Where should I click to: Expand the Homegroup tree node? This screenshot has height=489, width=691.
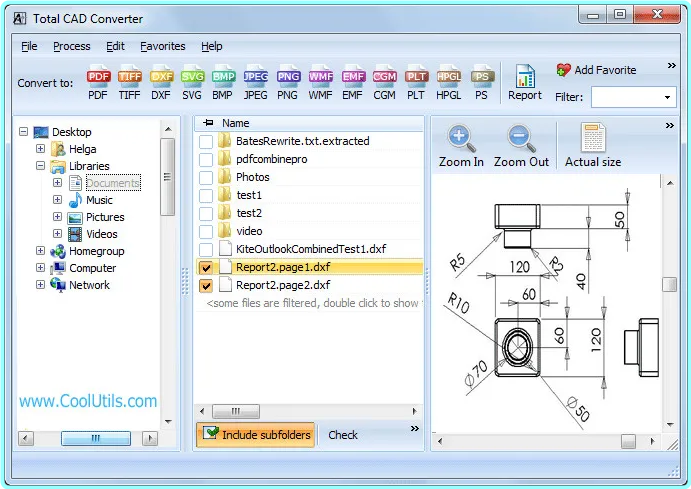click(x=40, y=251)
